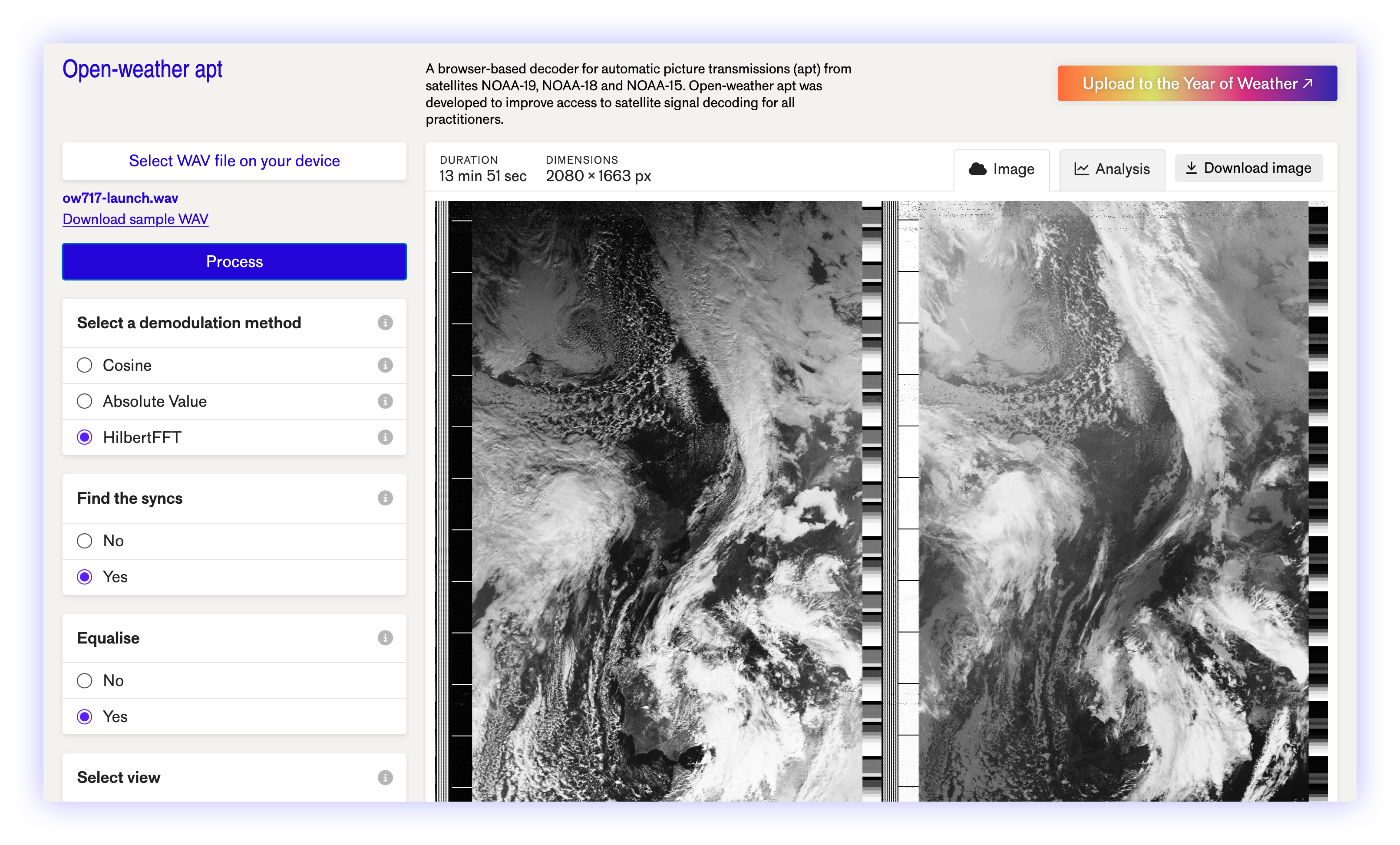Click Upload to the Year of Weather
Viewport: 1400px width, 845px height.
tap(1197, 83)
